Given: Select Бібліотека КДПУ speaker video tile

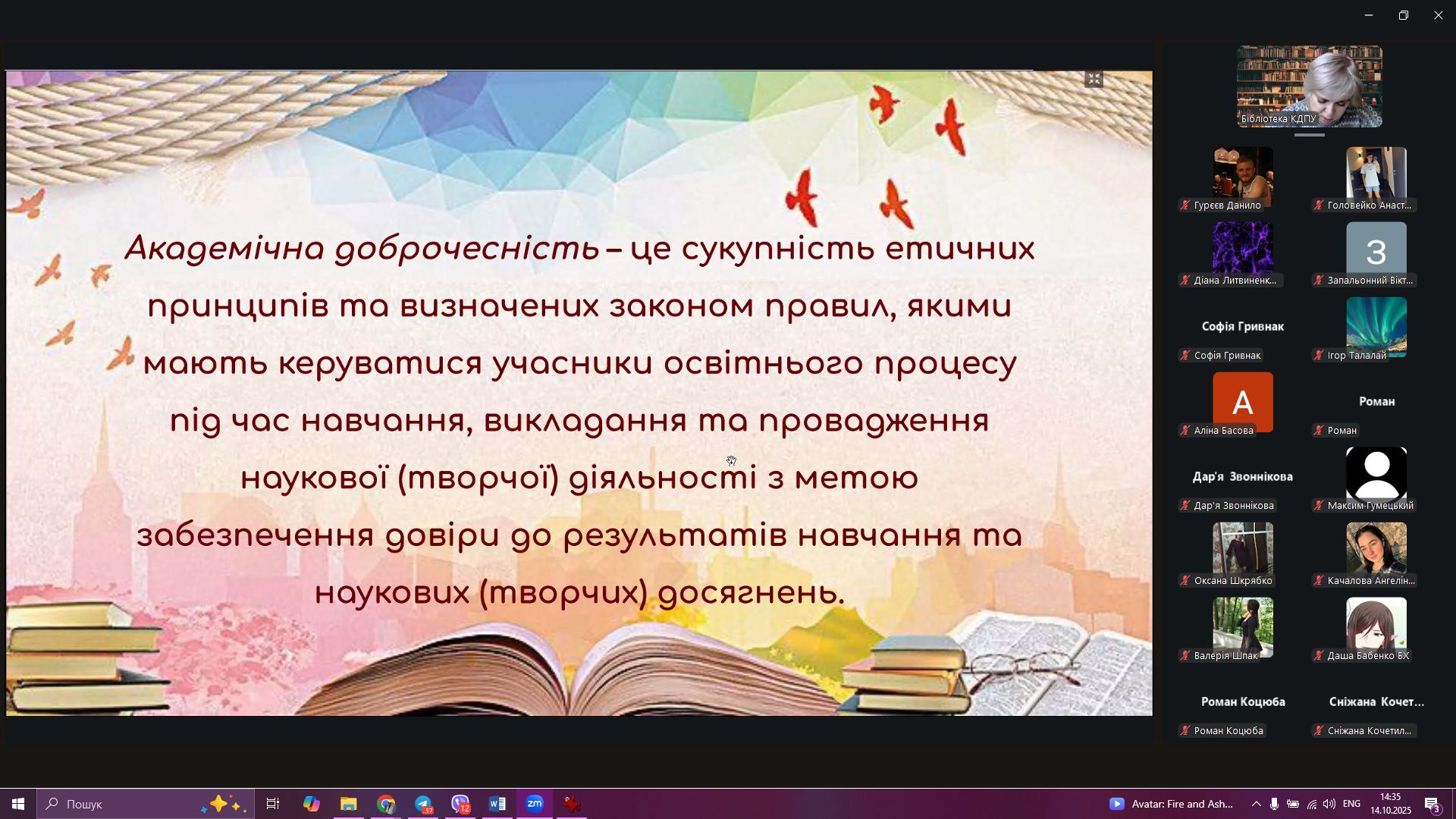Looking at the screenshot, I should (x=1309, y=86).
